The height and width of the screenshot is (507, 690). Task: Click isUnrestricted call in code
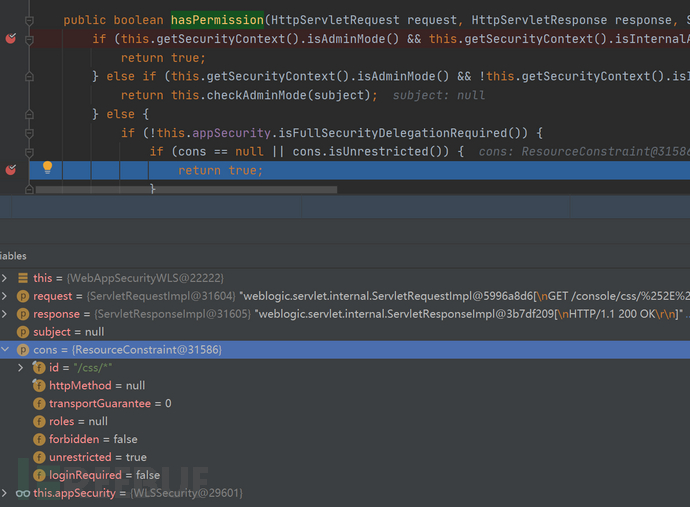point(378,151)
